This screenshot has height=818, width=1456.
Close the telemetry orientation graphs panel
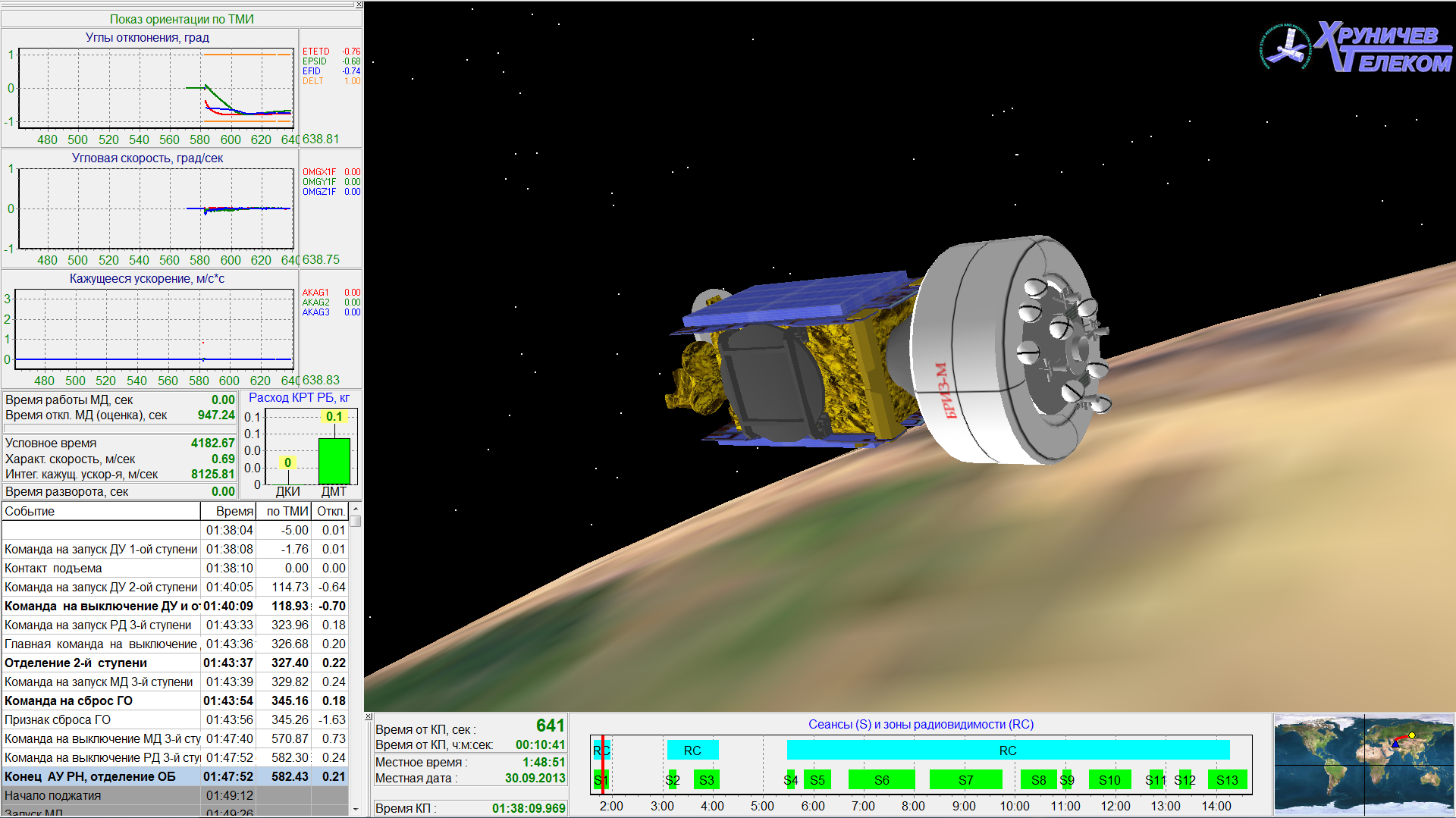coord(359,5)
